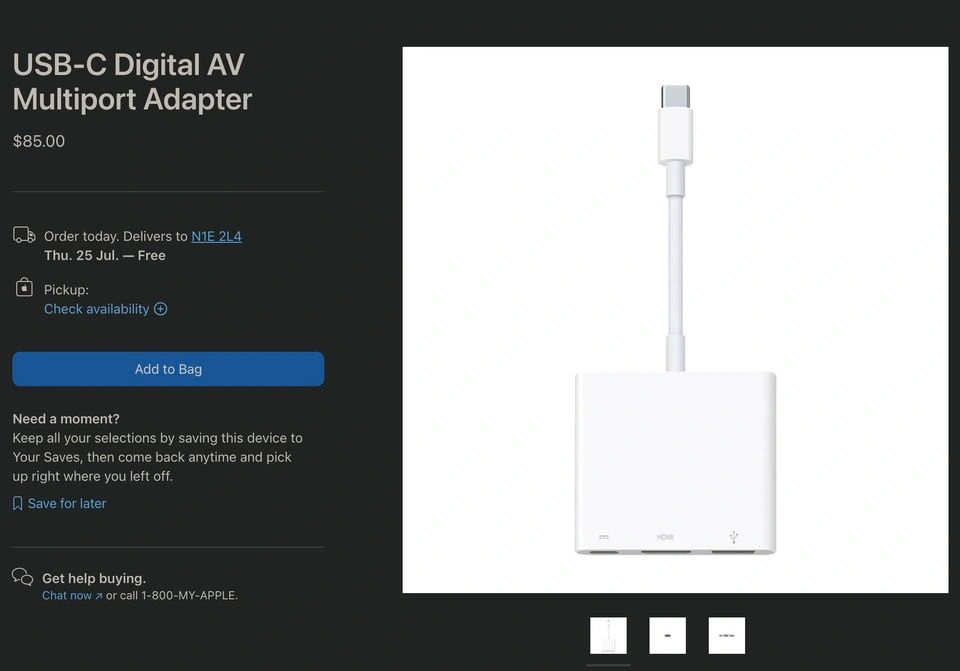This screenshot has height=671, width=960.
Task: Click the Apple pickup bag icon
Action: click(24, 288)
